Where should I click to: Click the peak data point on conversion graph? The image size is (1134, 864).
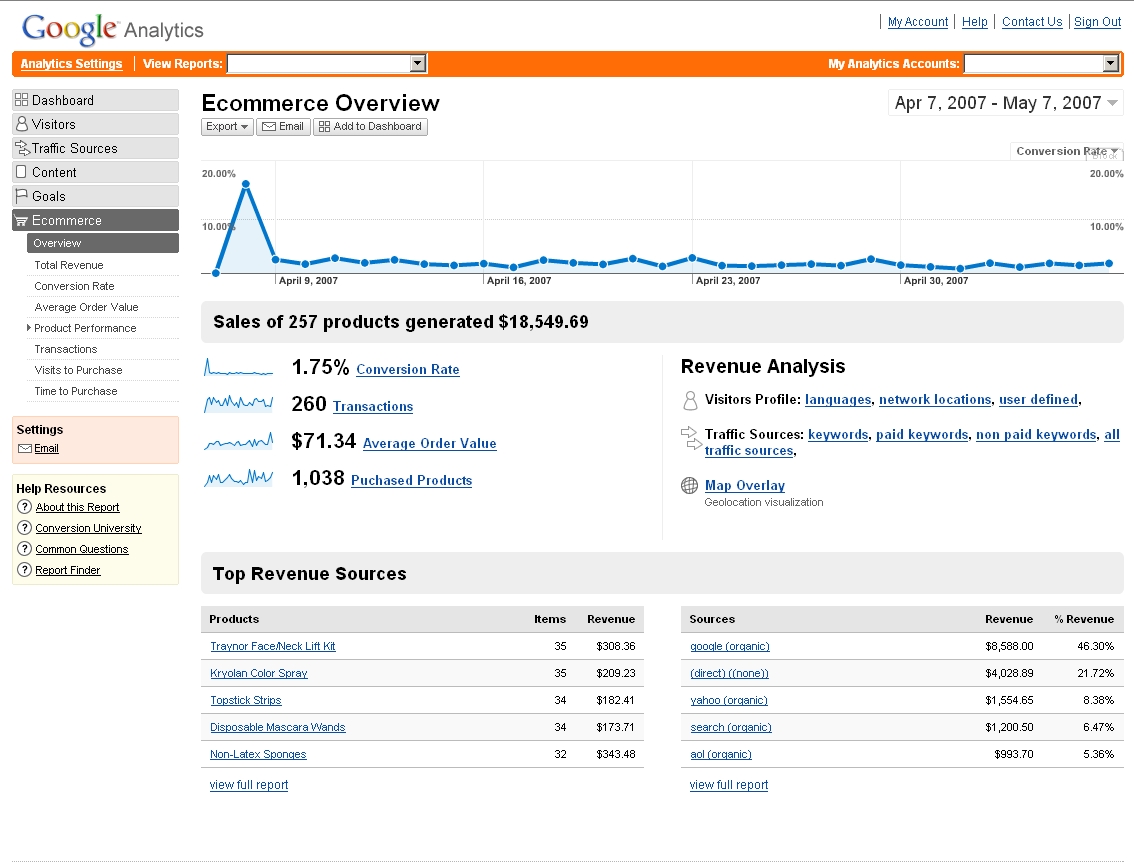(245, 184)
